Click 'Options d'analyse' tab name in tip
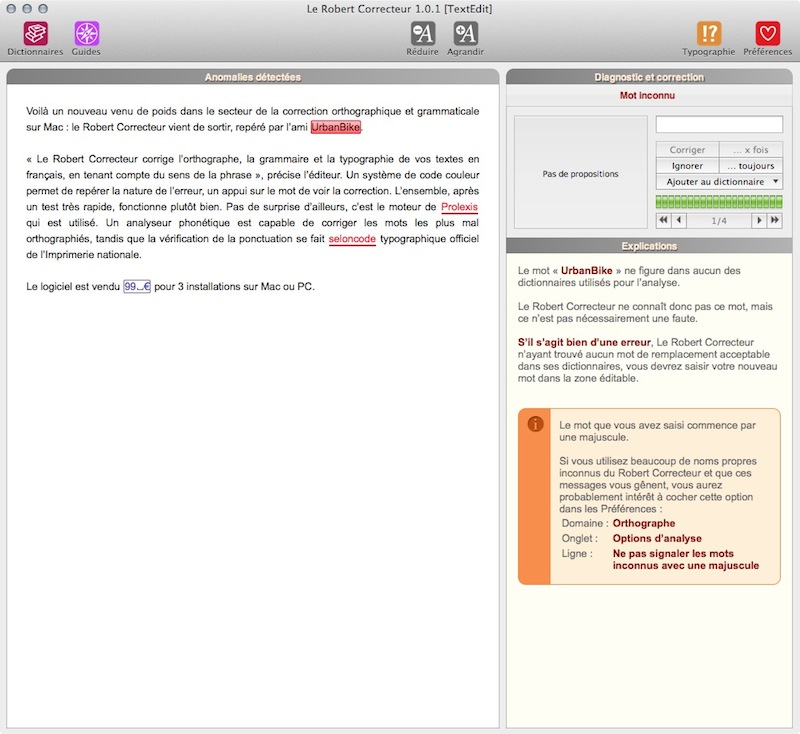800x734 pixels. pyautogui.click(x=657, y=539)
